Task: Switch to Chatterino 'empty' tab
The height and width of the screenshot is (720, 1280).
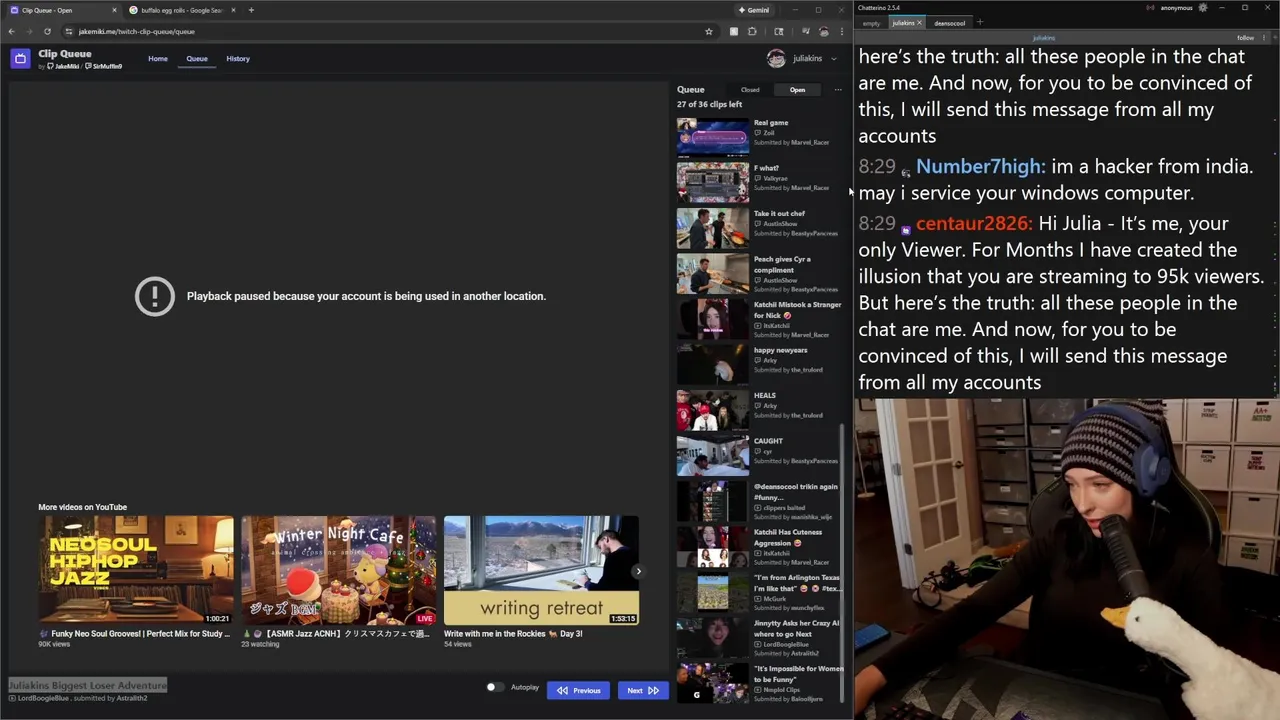Action: pos(872,23)
